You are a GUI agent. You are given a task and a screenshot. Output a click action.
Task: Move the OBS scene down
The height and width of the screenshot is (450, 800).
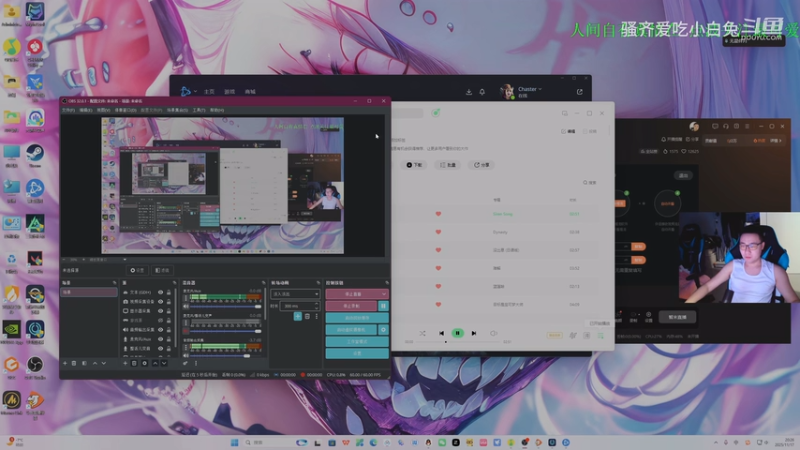pyautogui.click(x=104, y=363)
